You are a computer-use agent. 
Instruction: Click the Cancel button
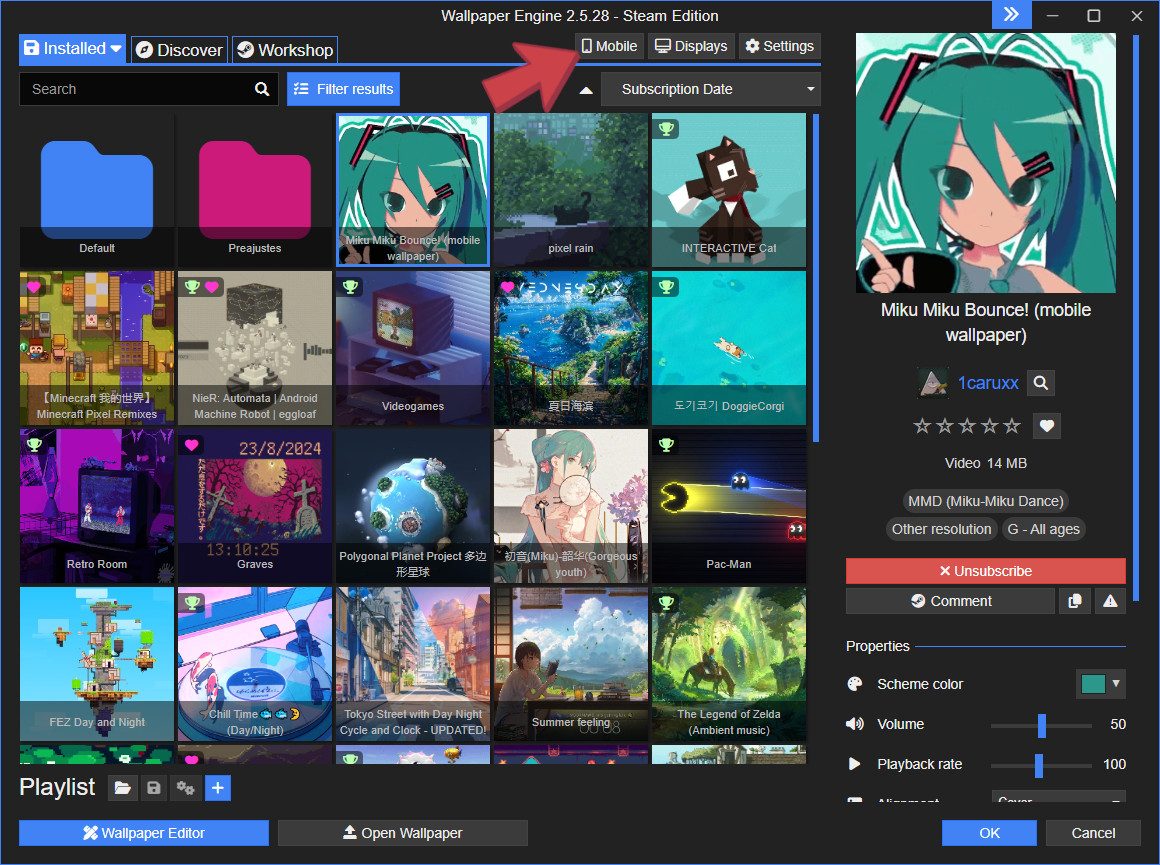coord(1093,832)
